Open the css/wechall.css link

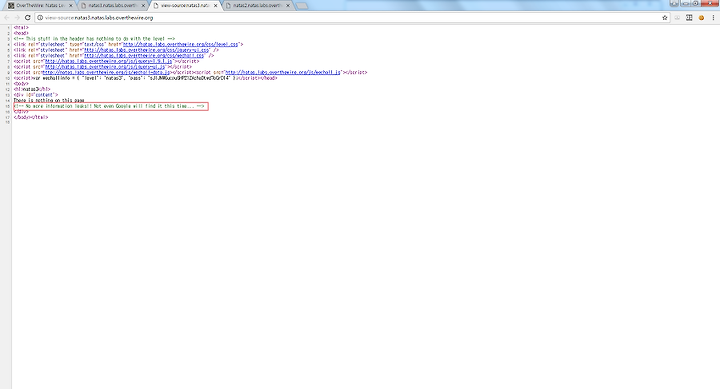click(x=144, y=56)
